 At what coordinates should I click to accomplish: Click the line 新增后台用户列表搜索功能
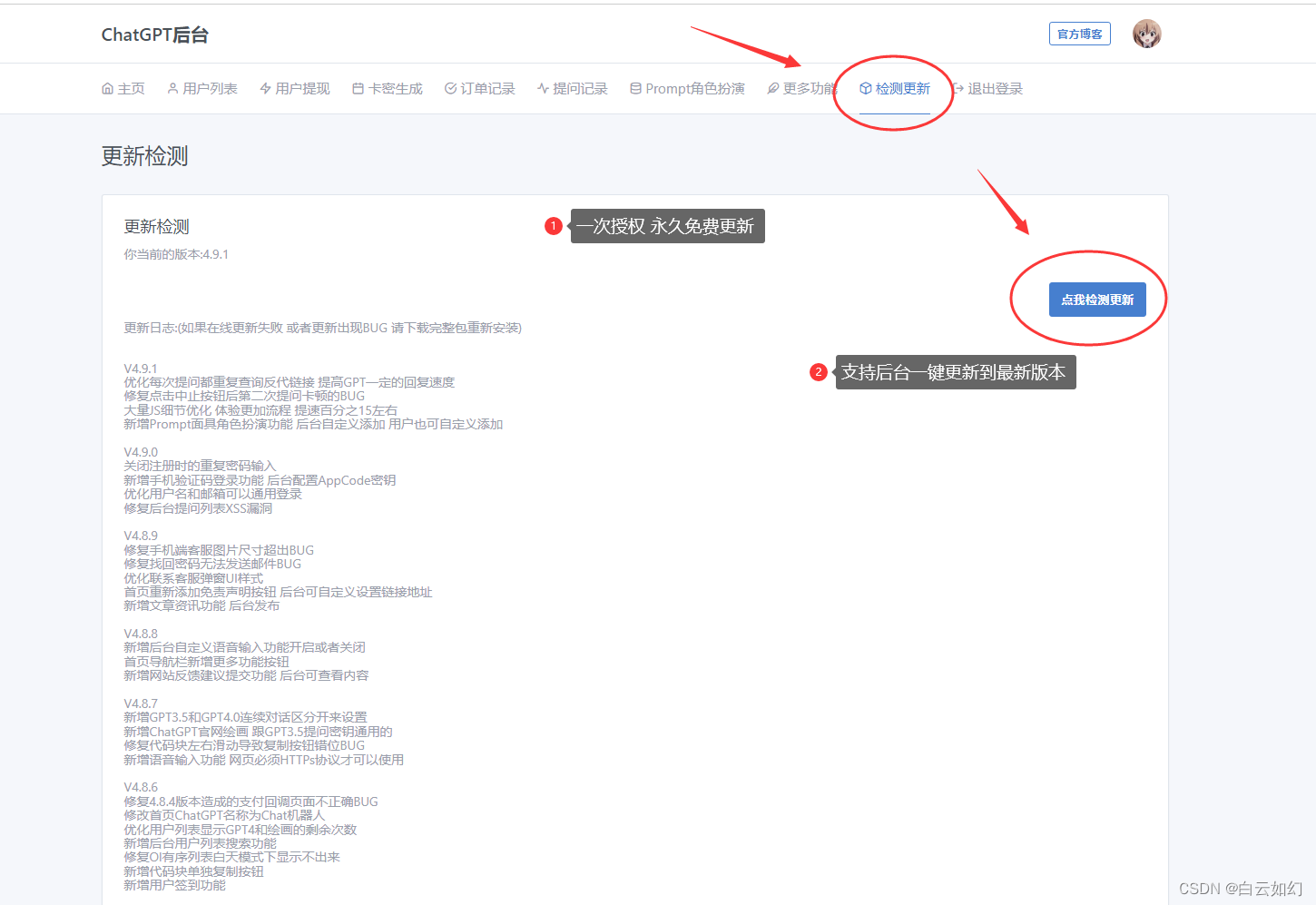201,843
